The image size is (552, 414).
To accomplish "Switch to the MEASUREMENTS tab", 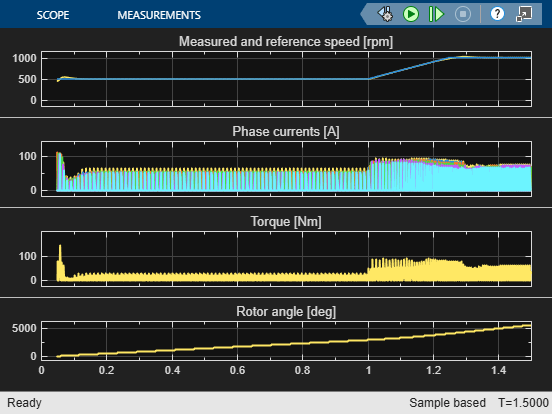I will (159, 15).
